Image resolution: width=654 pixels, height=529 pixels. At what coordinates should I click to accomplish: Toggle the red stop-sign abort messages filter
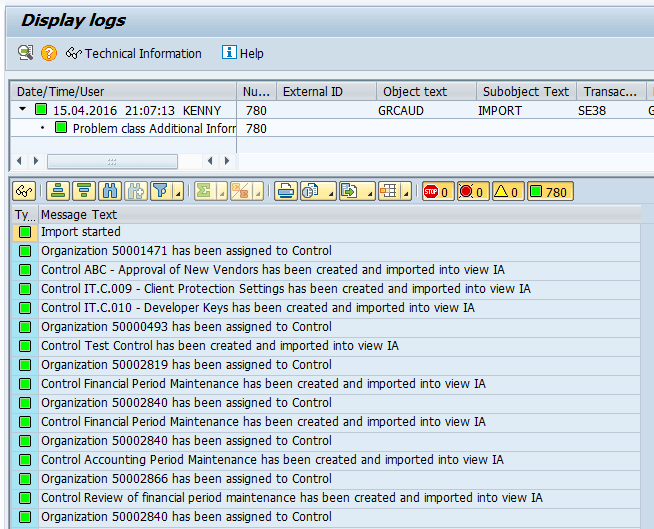436,191
